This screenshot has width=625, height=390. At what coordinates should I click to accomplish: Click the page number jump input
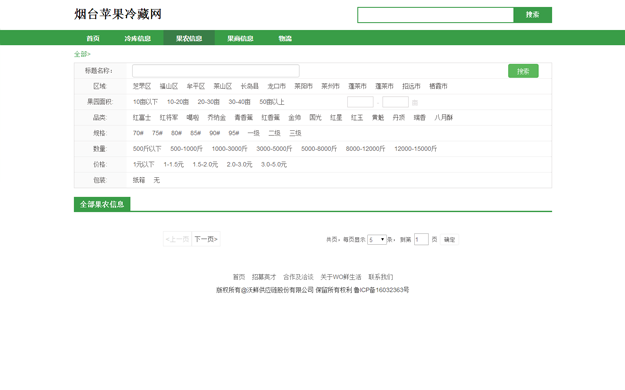pos(421,239)
